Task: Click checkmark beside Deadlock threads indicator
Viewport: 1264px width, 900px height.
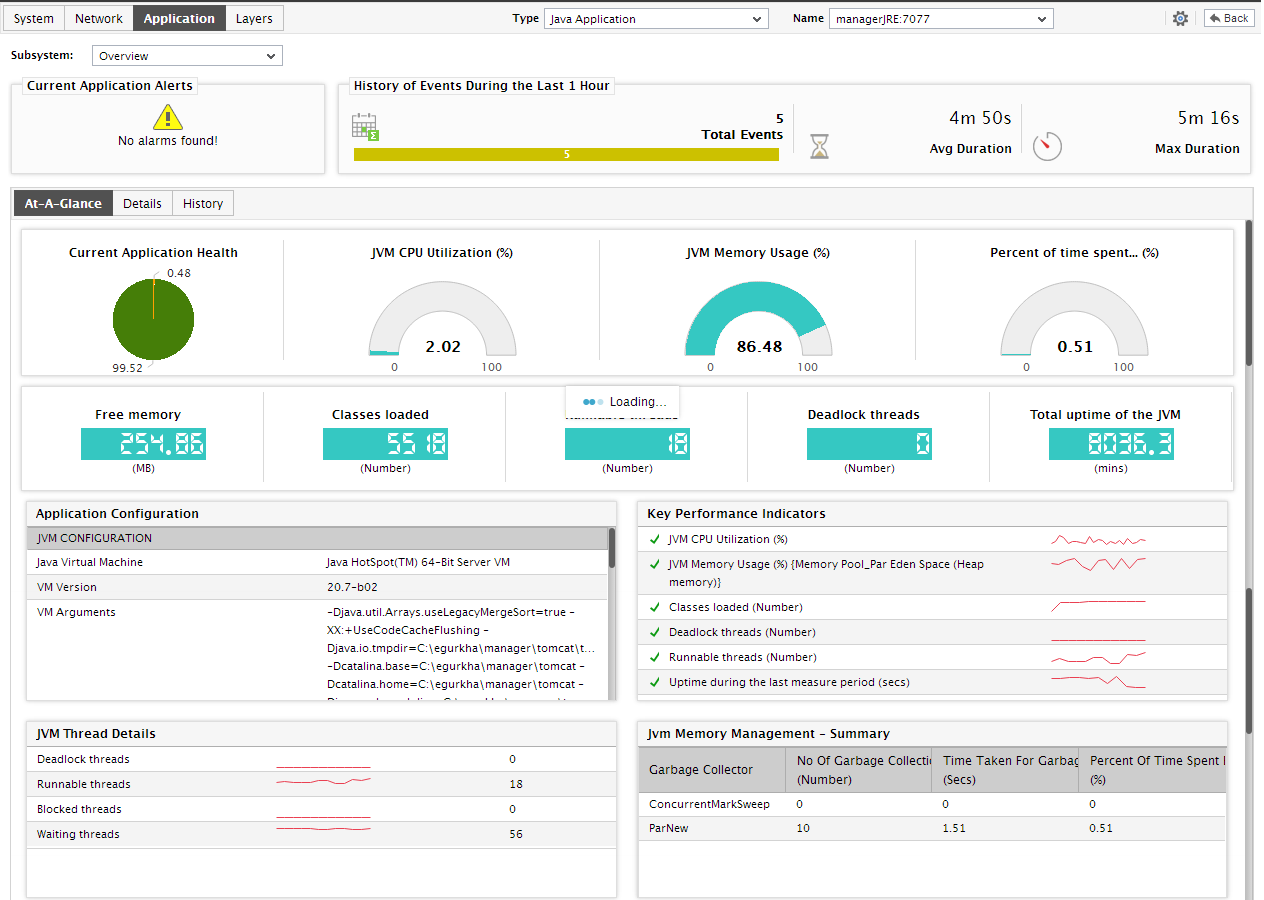Action: (x=654, y=632)
